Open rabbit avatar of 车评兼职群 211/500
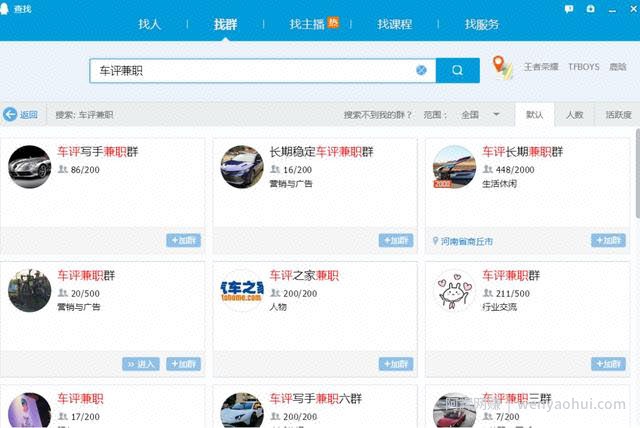Screen dimensions: 640x428 [x=454, y=291]
